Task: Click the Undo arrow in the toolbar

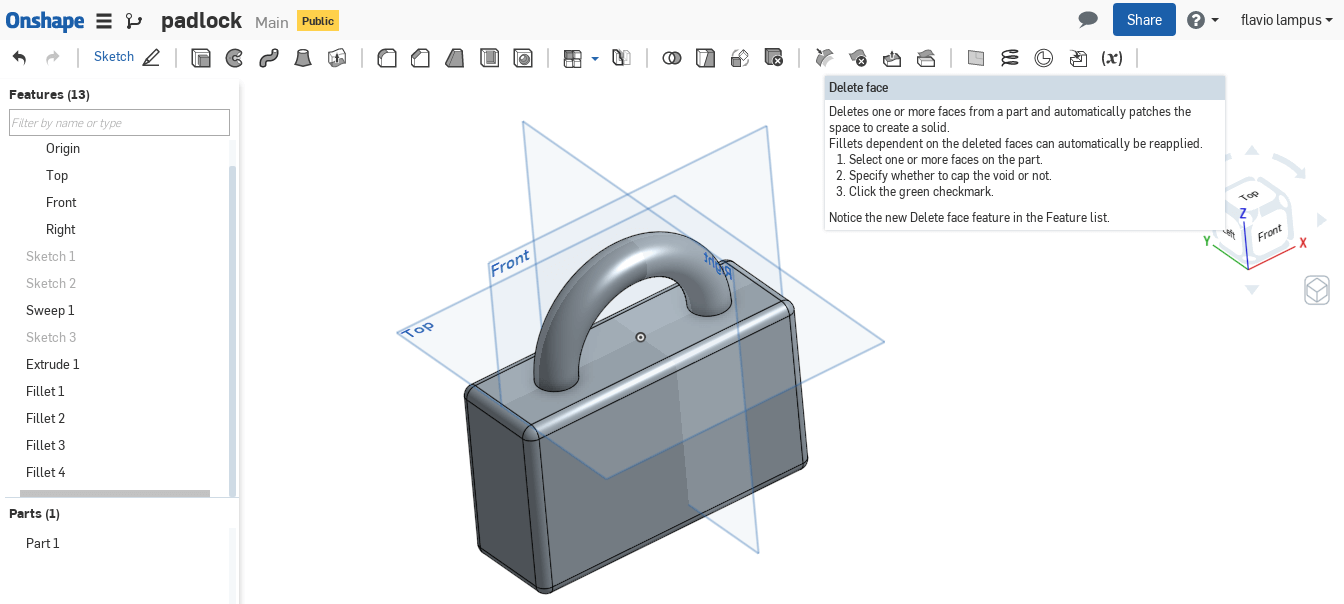Action: 20,58
